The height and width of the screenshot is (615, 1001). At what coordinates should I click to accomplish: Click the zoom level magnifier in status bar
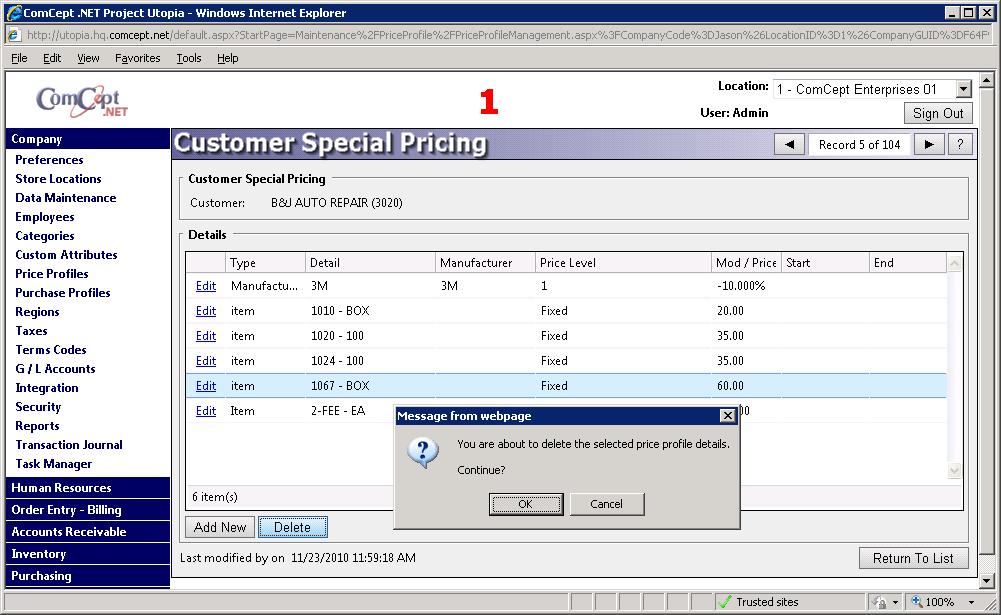point(918,602)
